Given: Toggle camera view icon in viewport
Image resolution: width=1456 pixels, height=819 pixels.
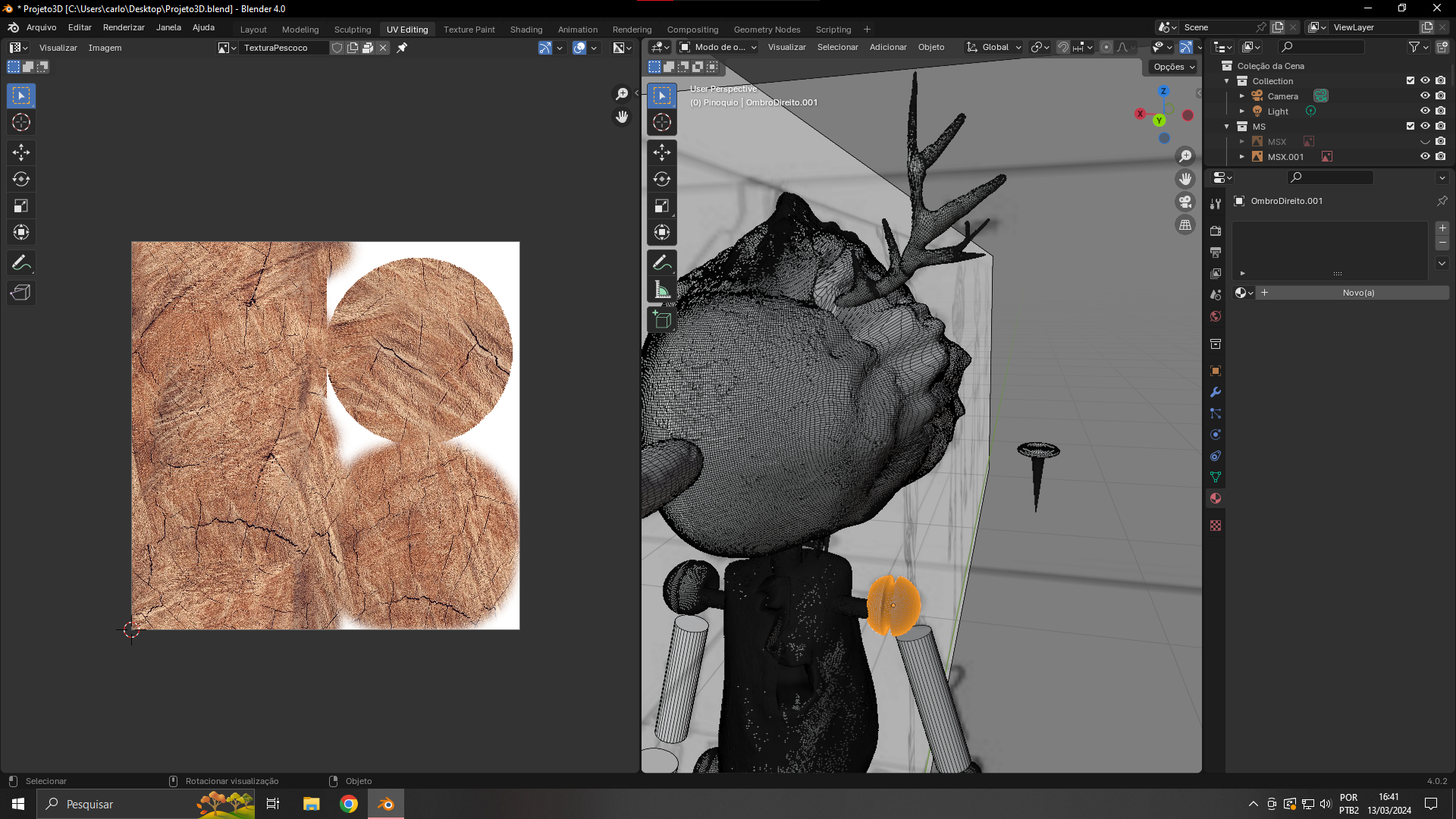Looking at the screenshot, I should pos(1185,202).
